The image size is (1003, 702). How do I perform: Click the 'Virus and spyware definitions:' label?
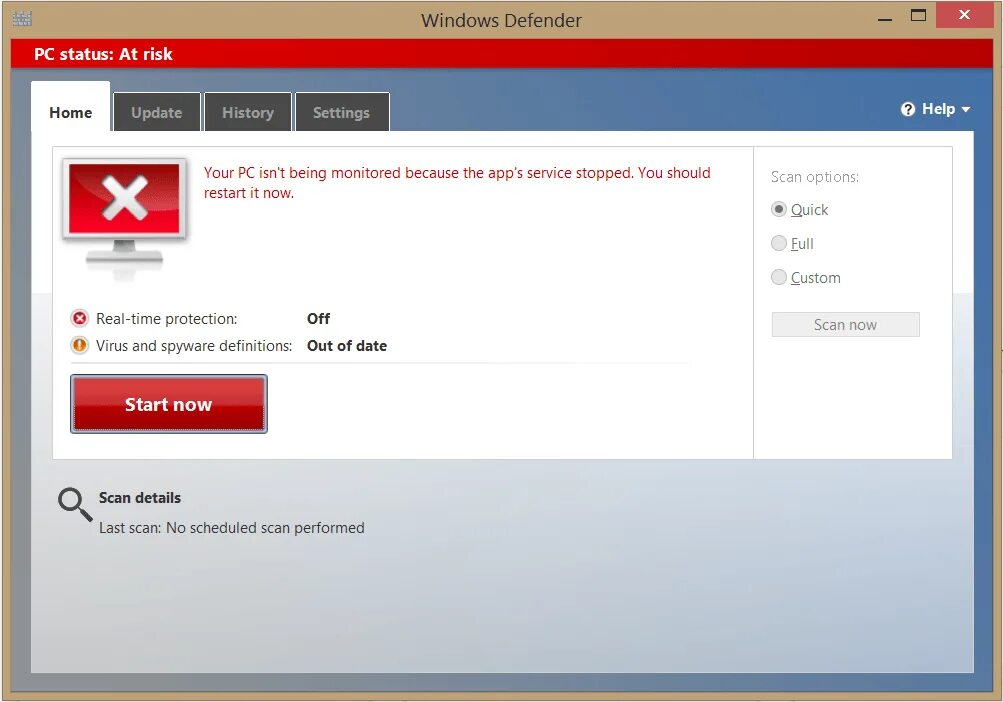tap(194, 346)
